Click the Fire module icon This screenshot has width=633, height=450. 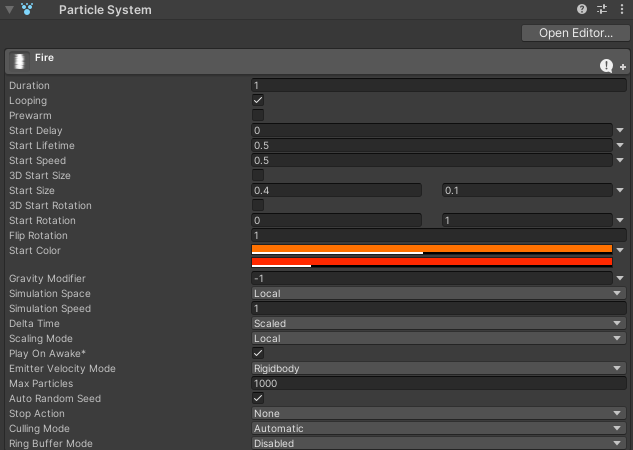click(19, 61)
